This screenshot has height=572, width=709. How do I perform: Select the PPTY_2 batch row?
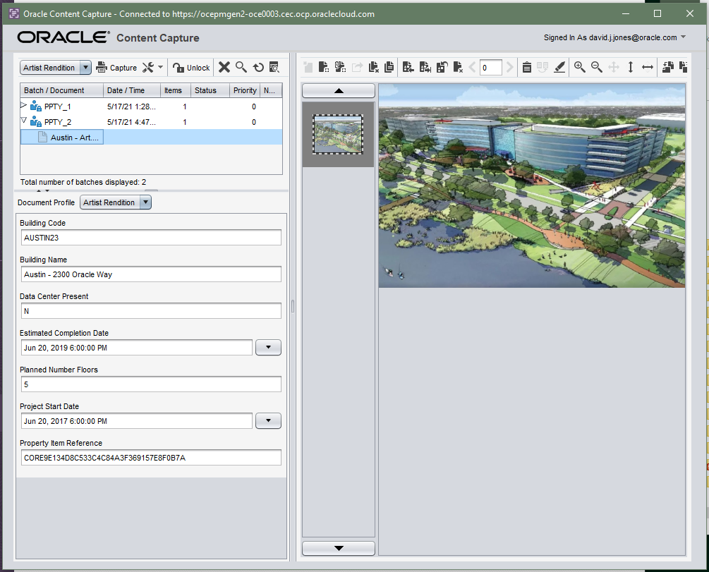[x=151, y=122]
